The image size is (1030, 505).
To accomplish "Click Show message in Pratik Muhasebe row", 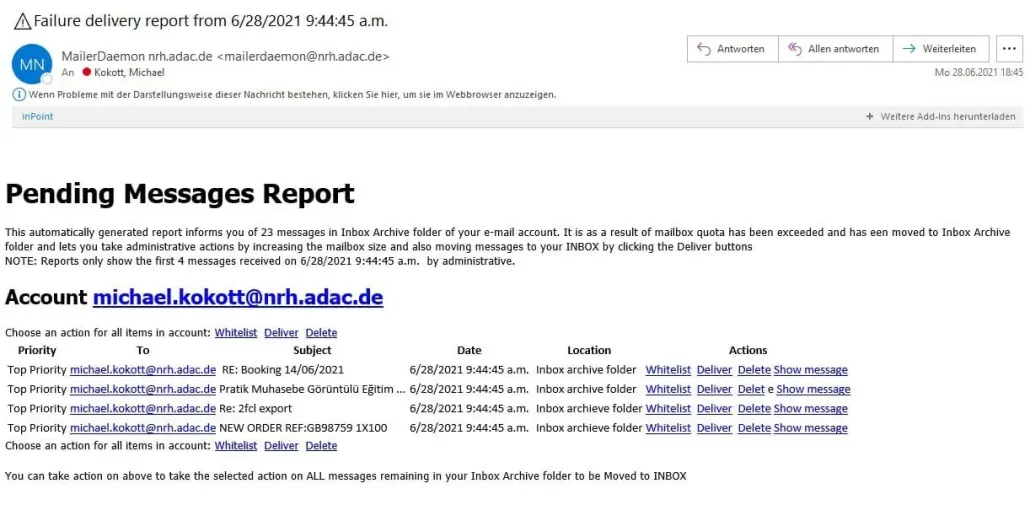I will (813, 389).
